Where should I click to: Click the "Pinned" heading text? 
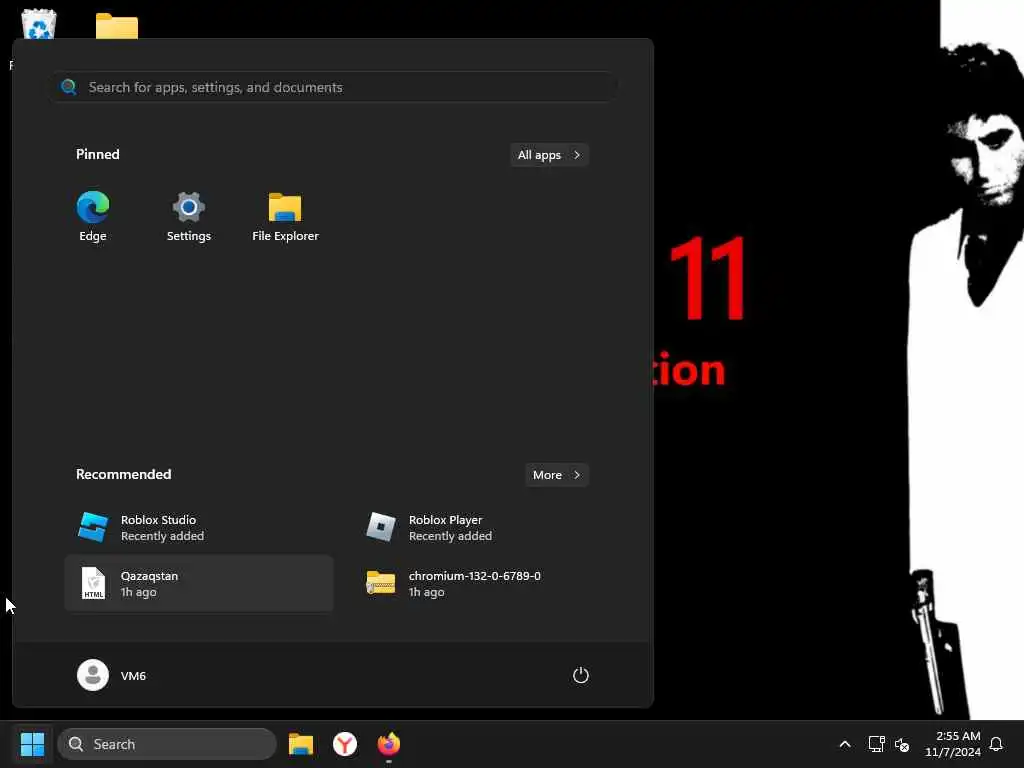(x=98, y=154)
